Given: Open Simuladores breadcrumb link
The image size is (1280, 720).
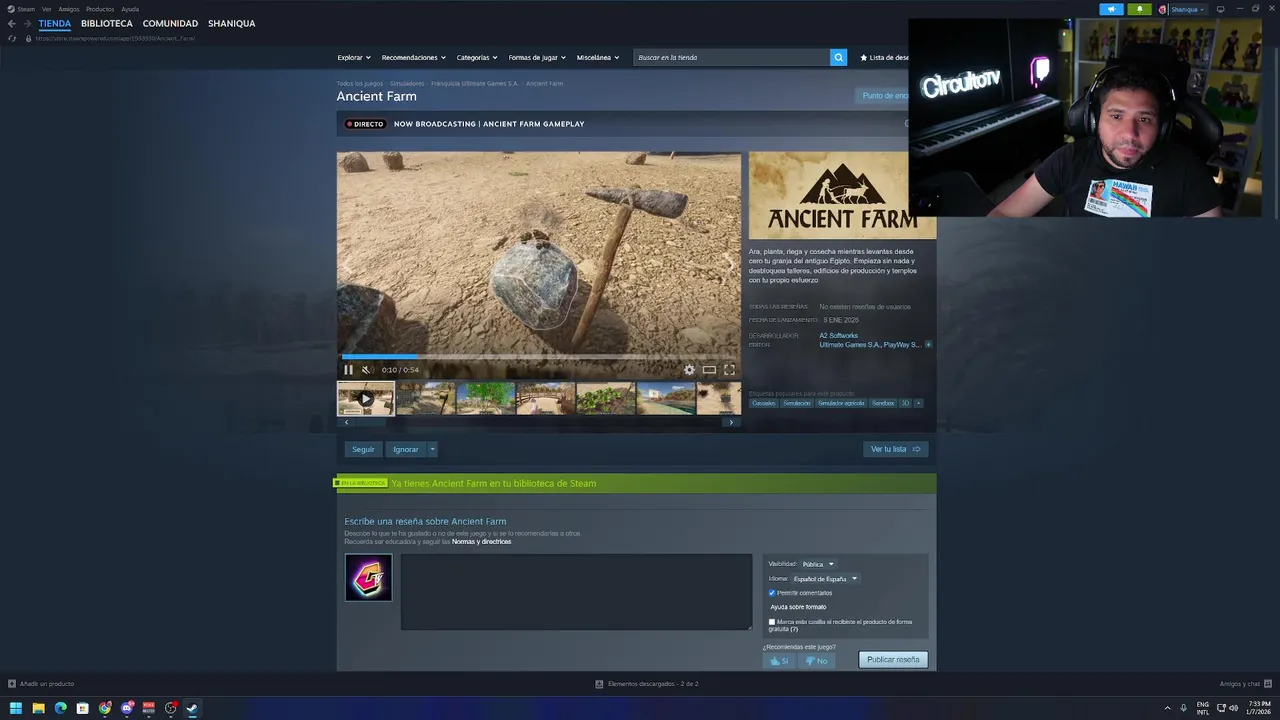Looking at the screenshot, I should tap(407, 84).
